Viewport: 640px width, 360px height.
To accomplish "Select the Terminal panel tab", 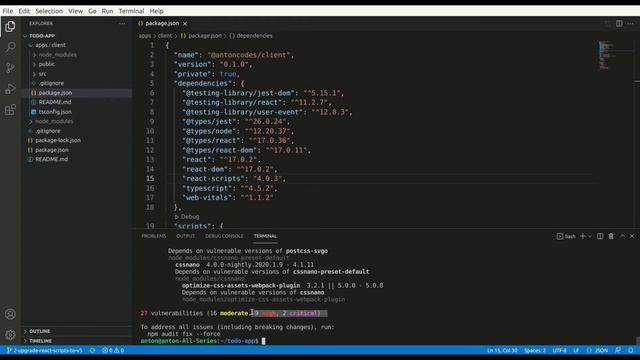I will pyautogui.click(x=265, y=236).
